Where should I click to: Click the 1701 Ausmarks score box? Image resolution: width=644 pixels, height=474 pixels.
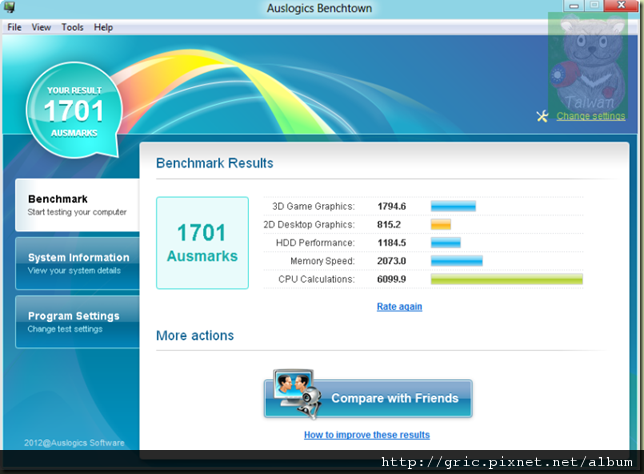click(x=202, y=243)
